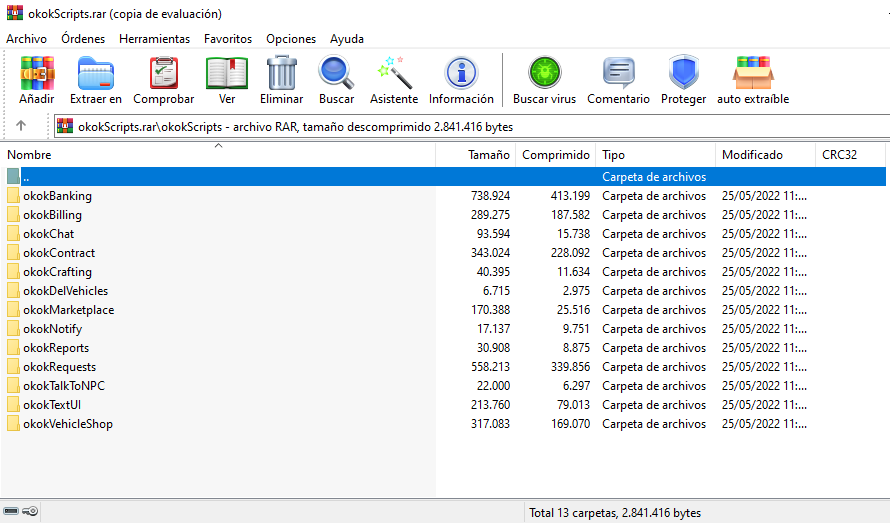Select the okokTextUI folder name
The height and width of the screenshot is (523, 890).
click(52, 405)
